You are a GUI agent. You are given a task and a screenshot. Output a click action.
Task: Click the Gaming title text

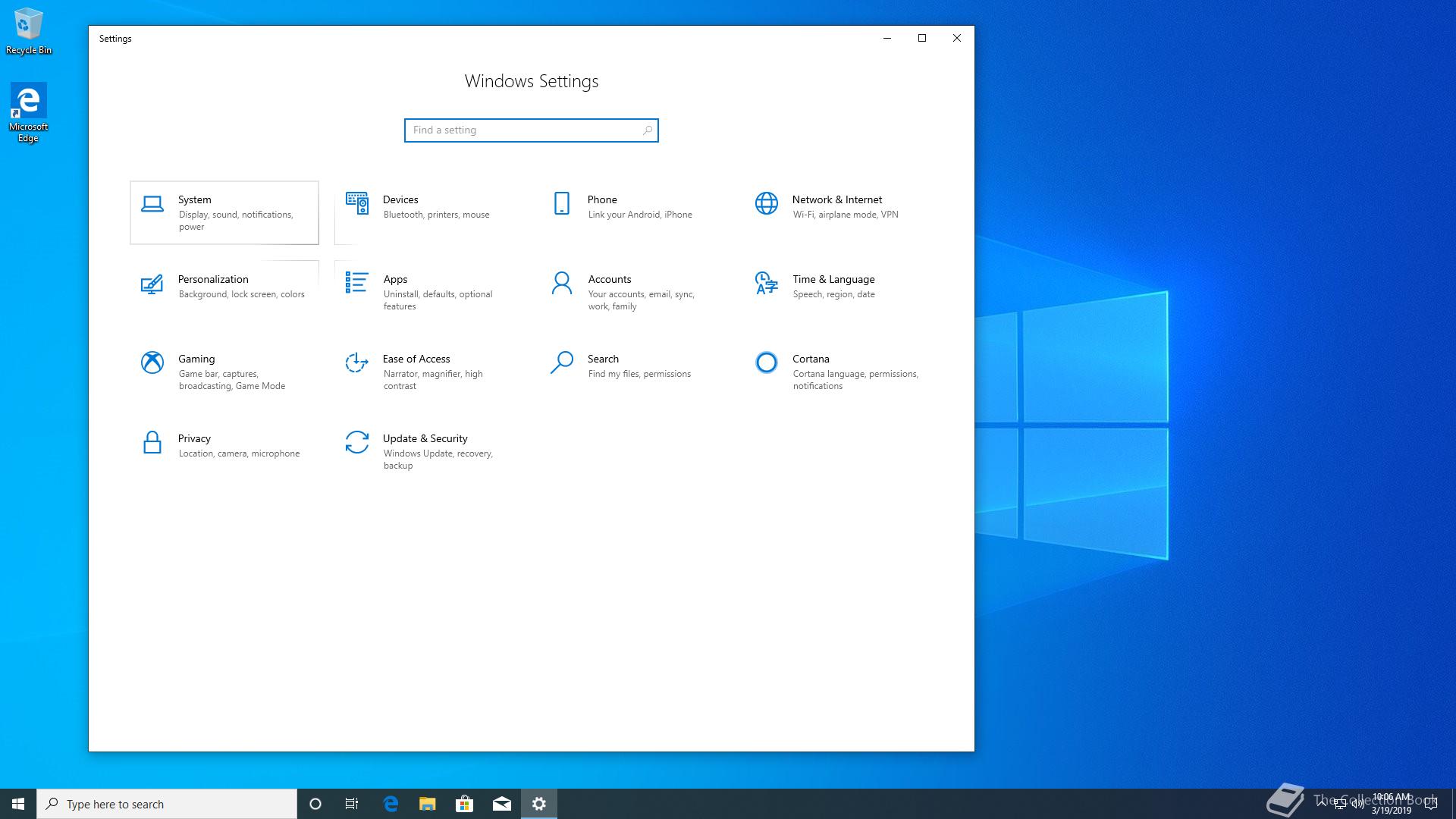[x=196, y=359]
